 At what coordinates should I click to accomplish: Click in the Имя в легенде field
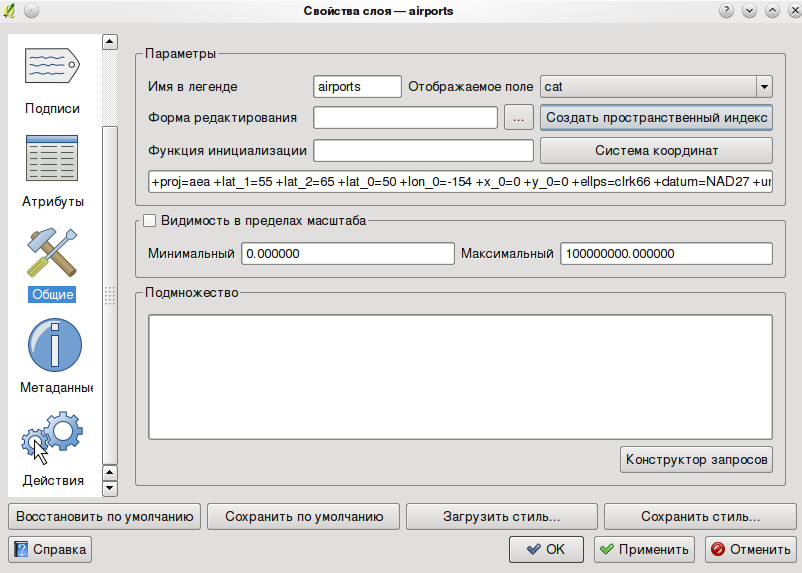[x=357, y=87]
